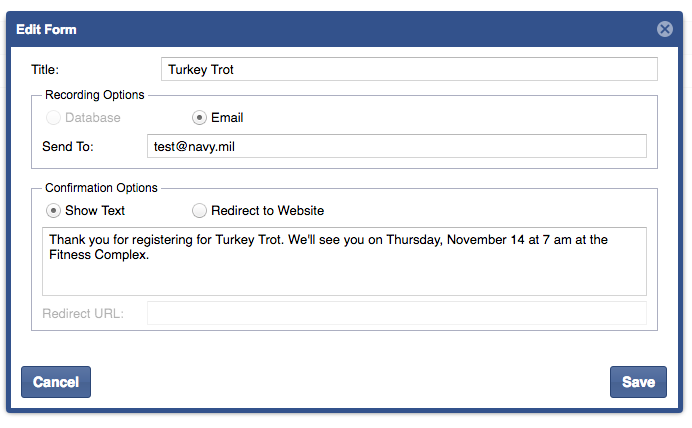
Task: Save the form changes
Action: 638,382
